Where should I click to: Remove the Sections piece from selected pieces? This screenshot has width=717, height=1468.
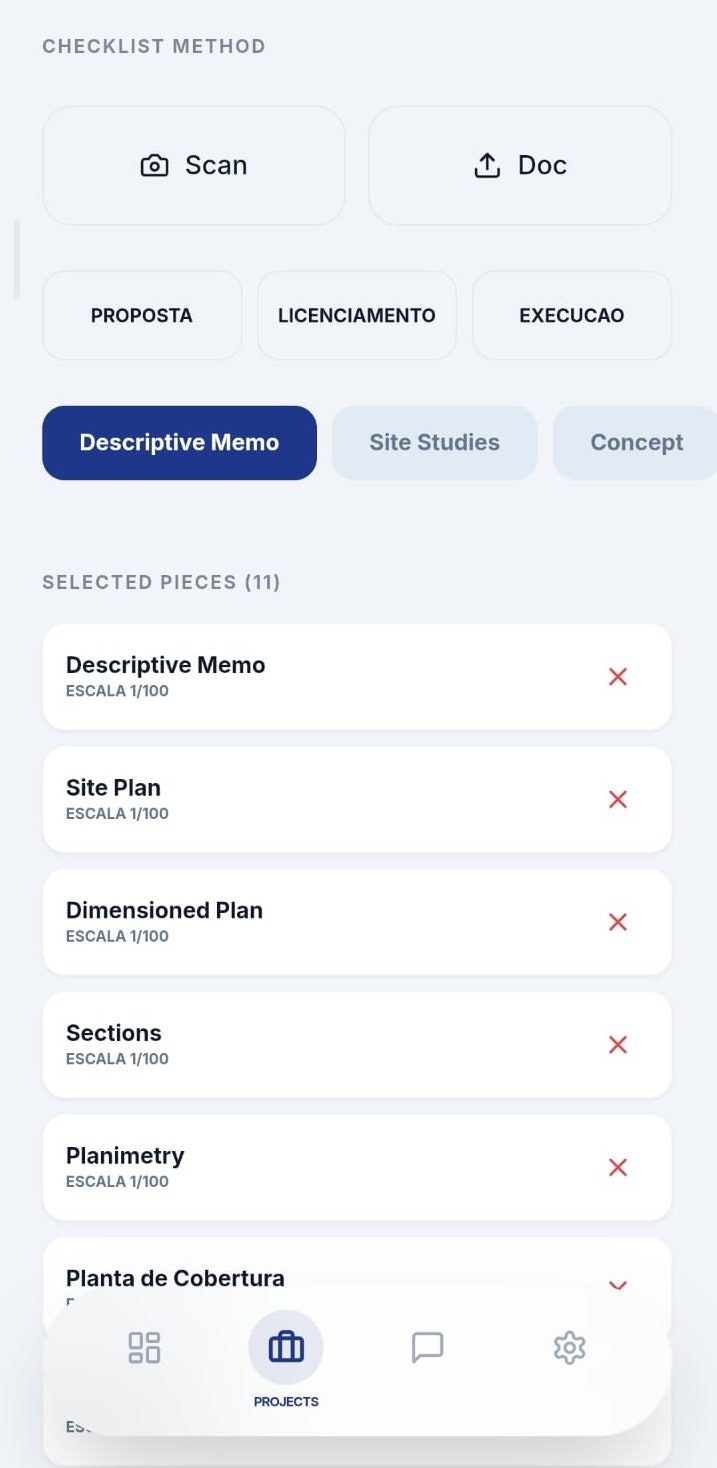coord(617,1045)
